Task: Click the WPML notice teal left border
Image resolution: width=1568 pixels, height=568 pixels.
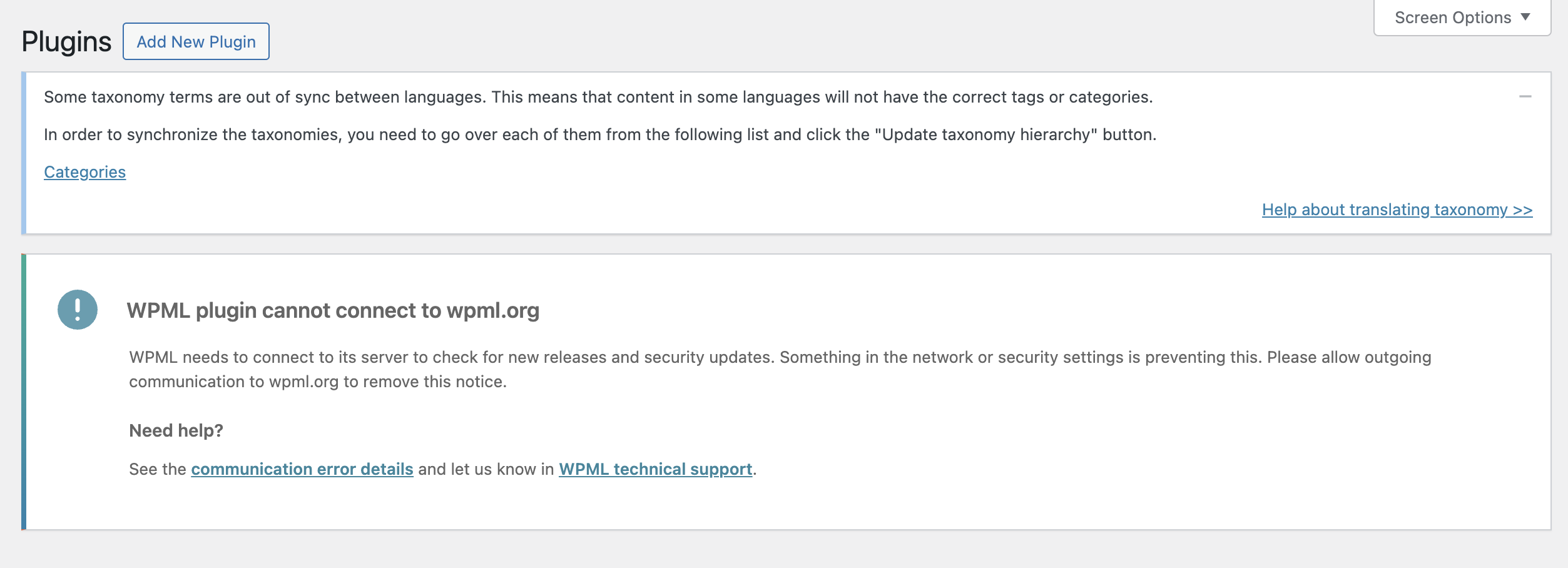Action: click(24, 392)
